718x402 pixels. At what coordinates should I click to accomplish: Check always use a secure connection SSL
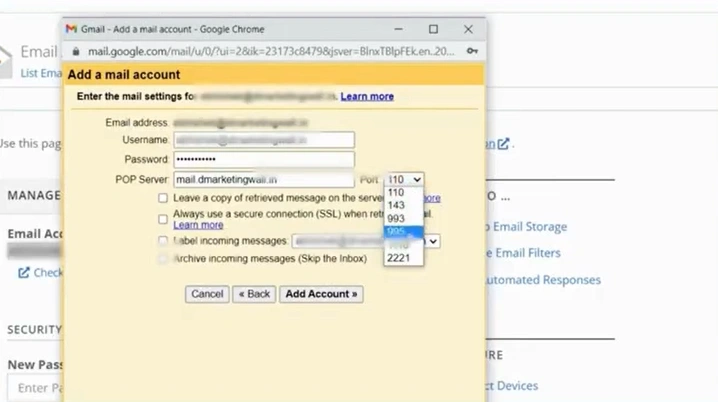pos(163,219)
